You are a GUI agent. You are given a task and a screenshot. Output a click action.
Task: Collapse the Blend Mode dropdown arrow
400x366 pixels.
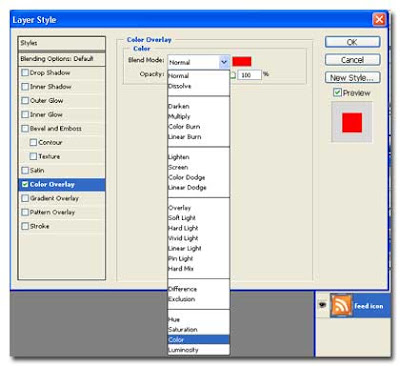(224, 62)
